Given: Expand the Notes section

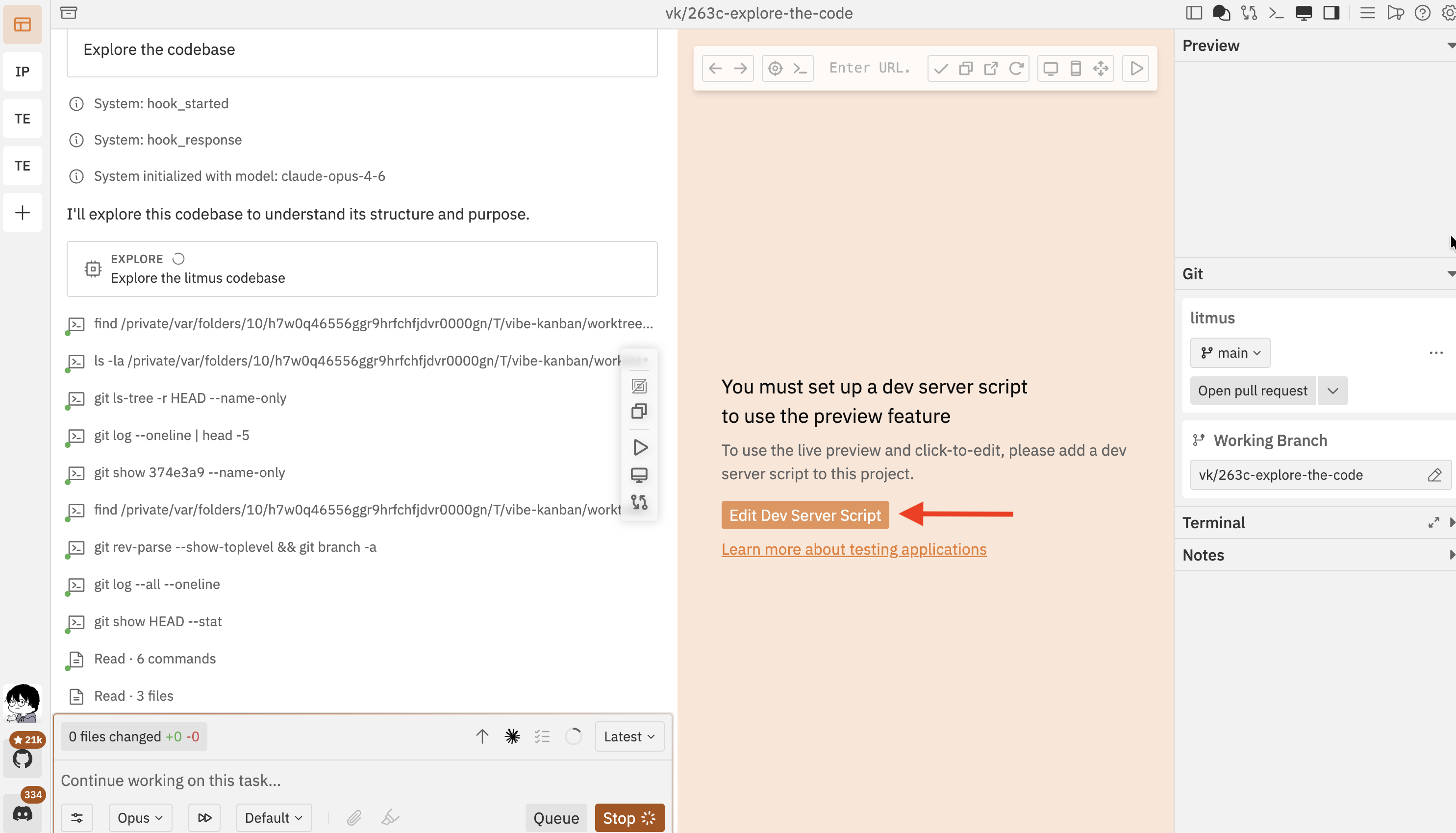Looking at the screenshot, I should point(1452,554).
